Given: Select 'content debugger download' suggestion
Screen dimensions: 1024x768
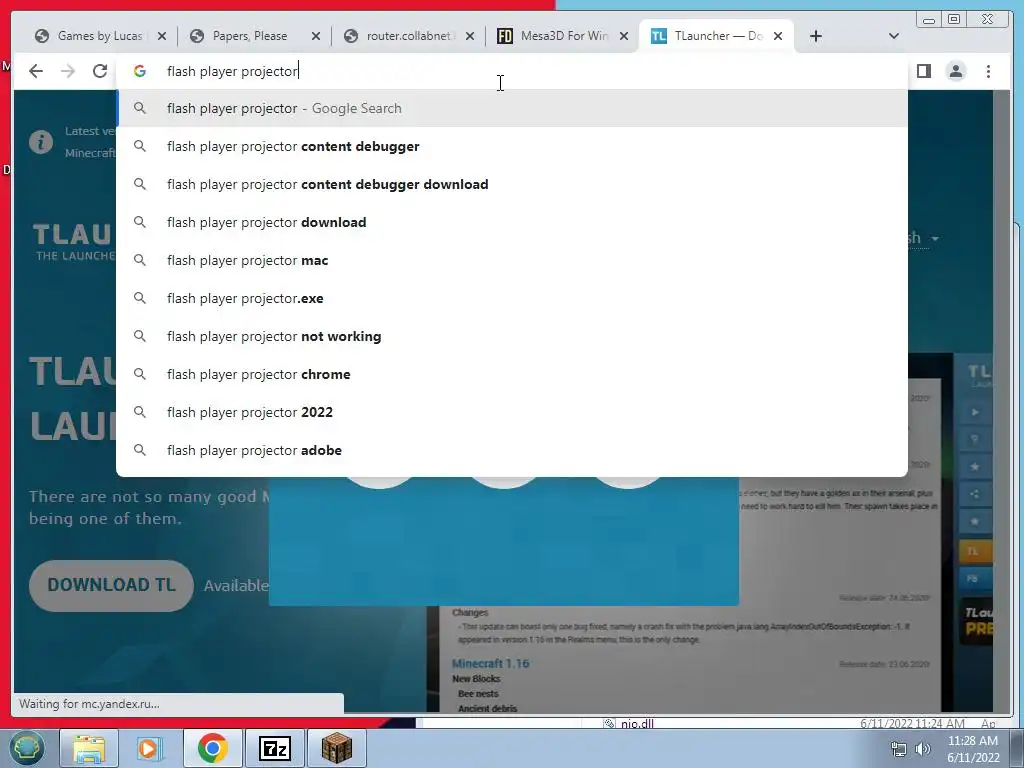Looking at the screenshot, I should (x=512, y=184).
